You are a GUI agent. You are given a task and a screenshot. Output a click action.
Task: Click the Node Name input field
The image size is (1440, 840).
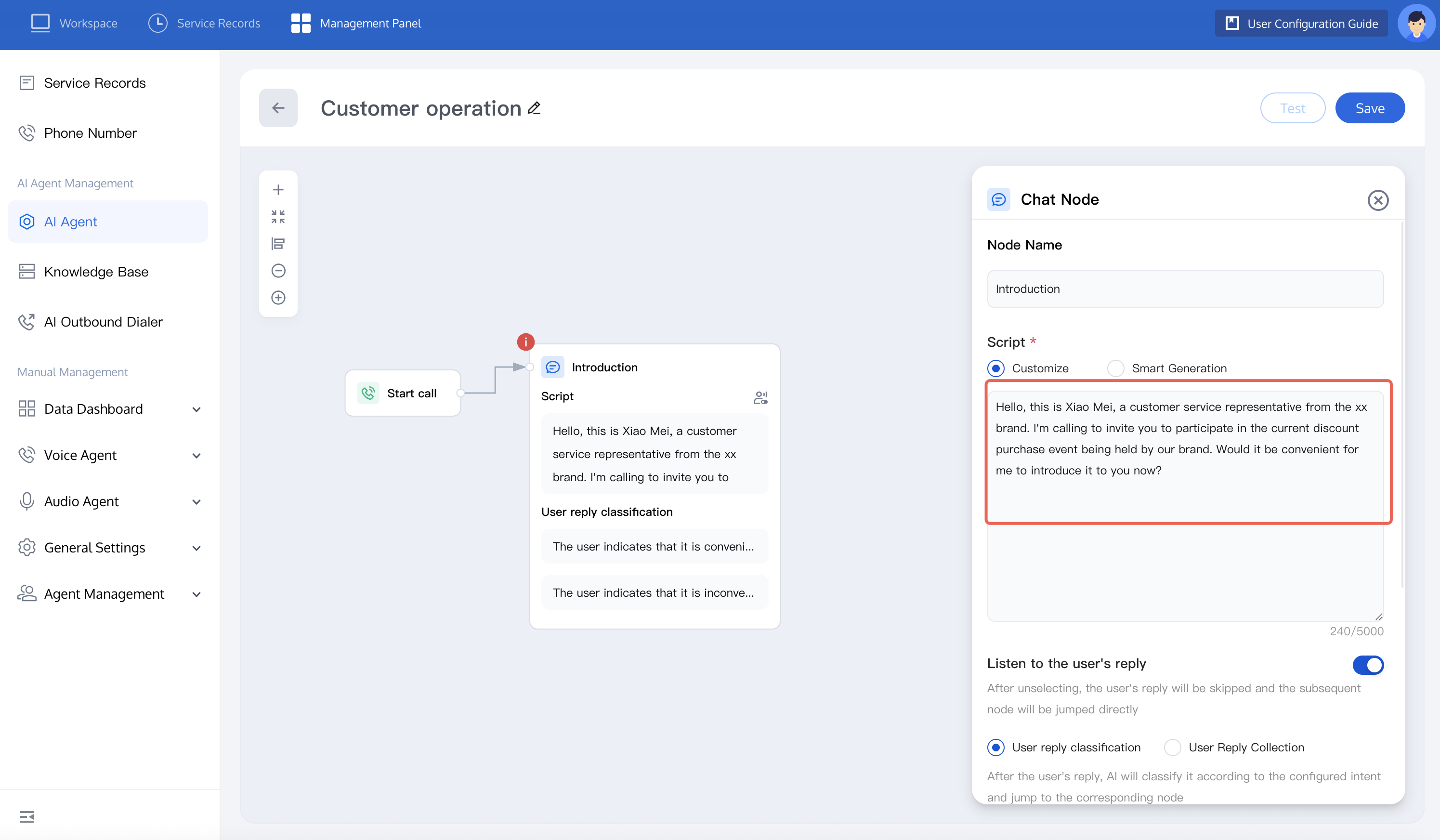(1185, 289)
